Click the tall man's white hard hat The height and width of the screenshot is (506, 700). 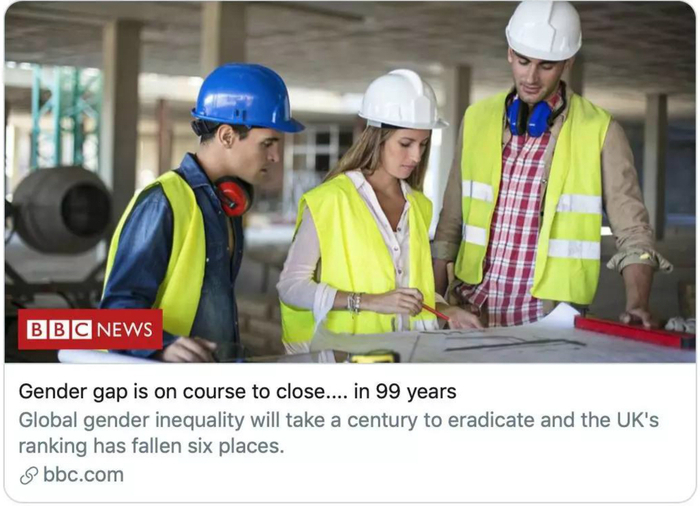[x=544, y=30]
